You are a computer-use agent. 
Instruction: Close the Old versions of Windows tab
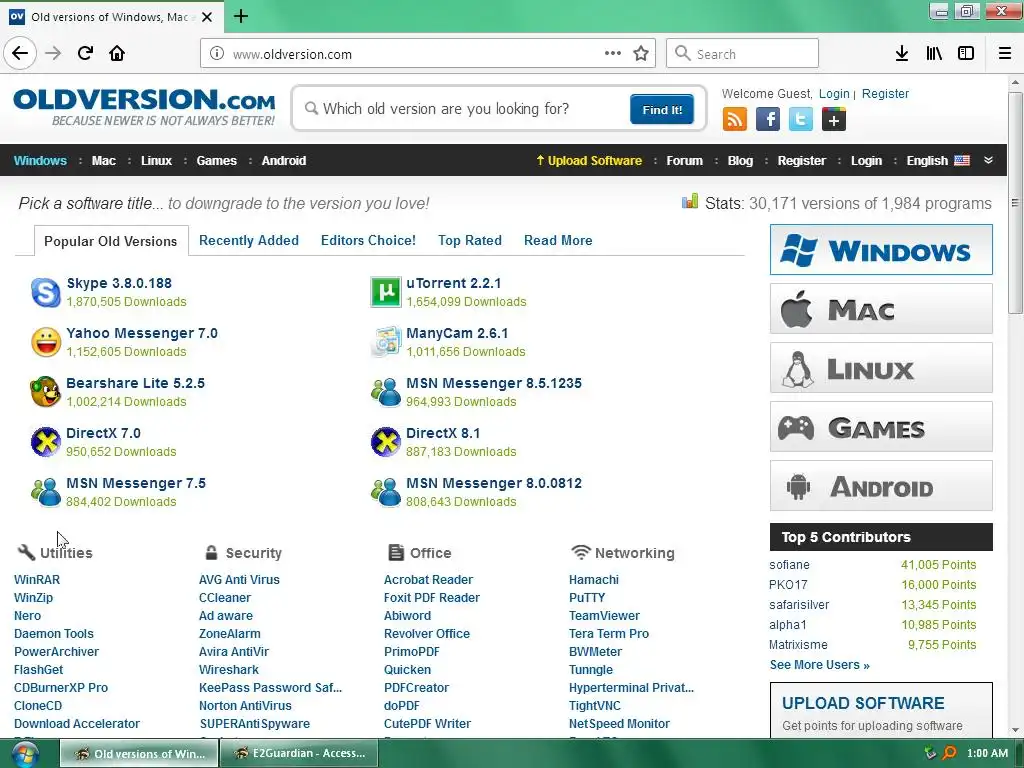pyautogui.click(x=207, y=17)
